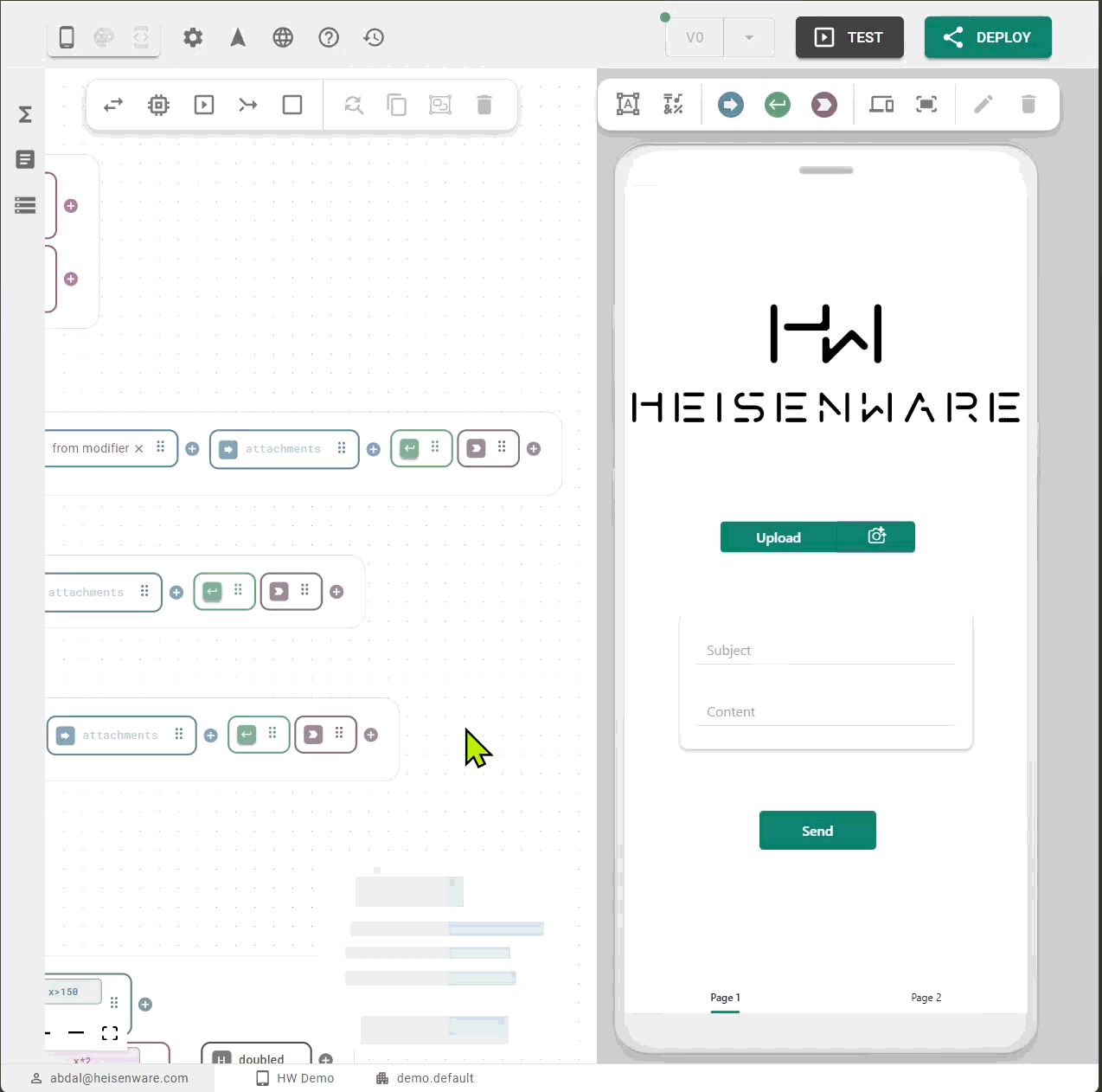Switch to Page 2 tab
This screenshot has width=1102, height=1092.
926,998
